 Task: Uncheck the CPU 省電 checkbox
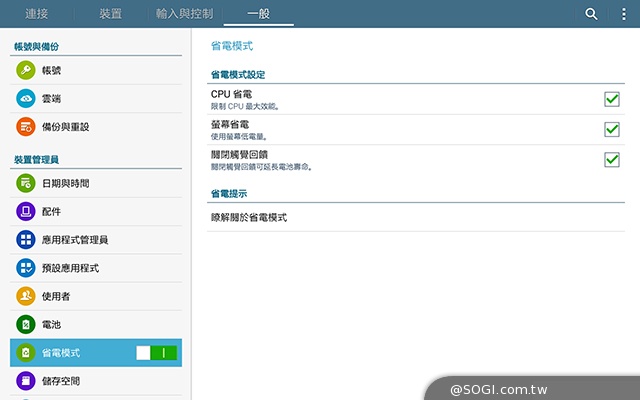pos(612,99)
